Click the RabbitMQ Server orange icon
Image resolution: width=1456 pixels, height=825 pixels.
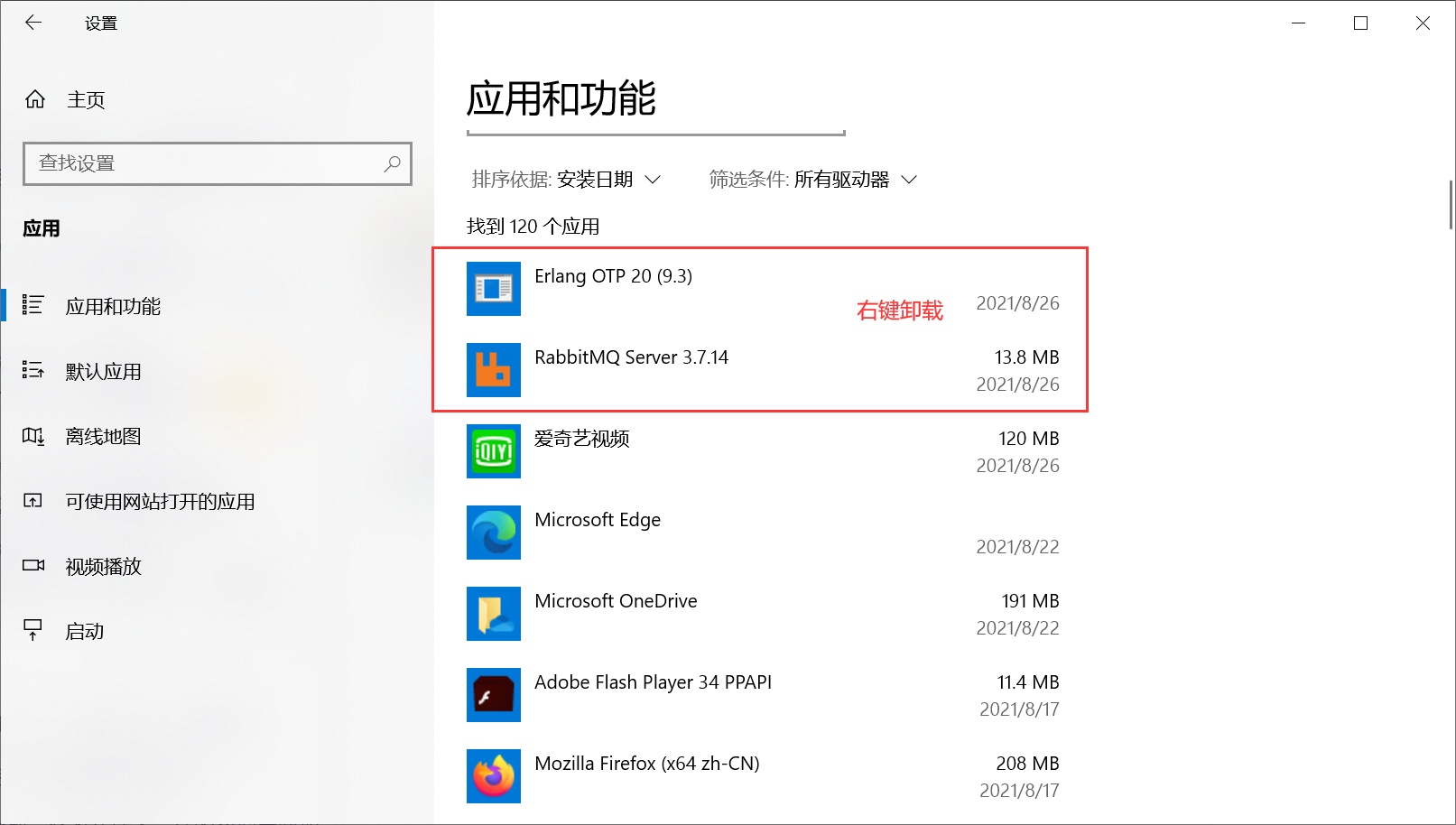tap(494, 370)
